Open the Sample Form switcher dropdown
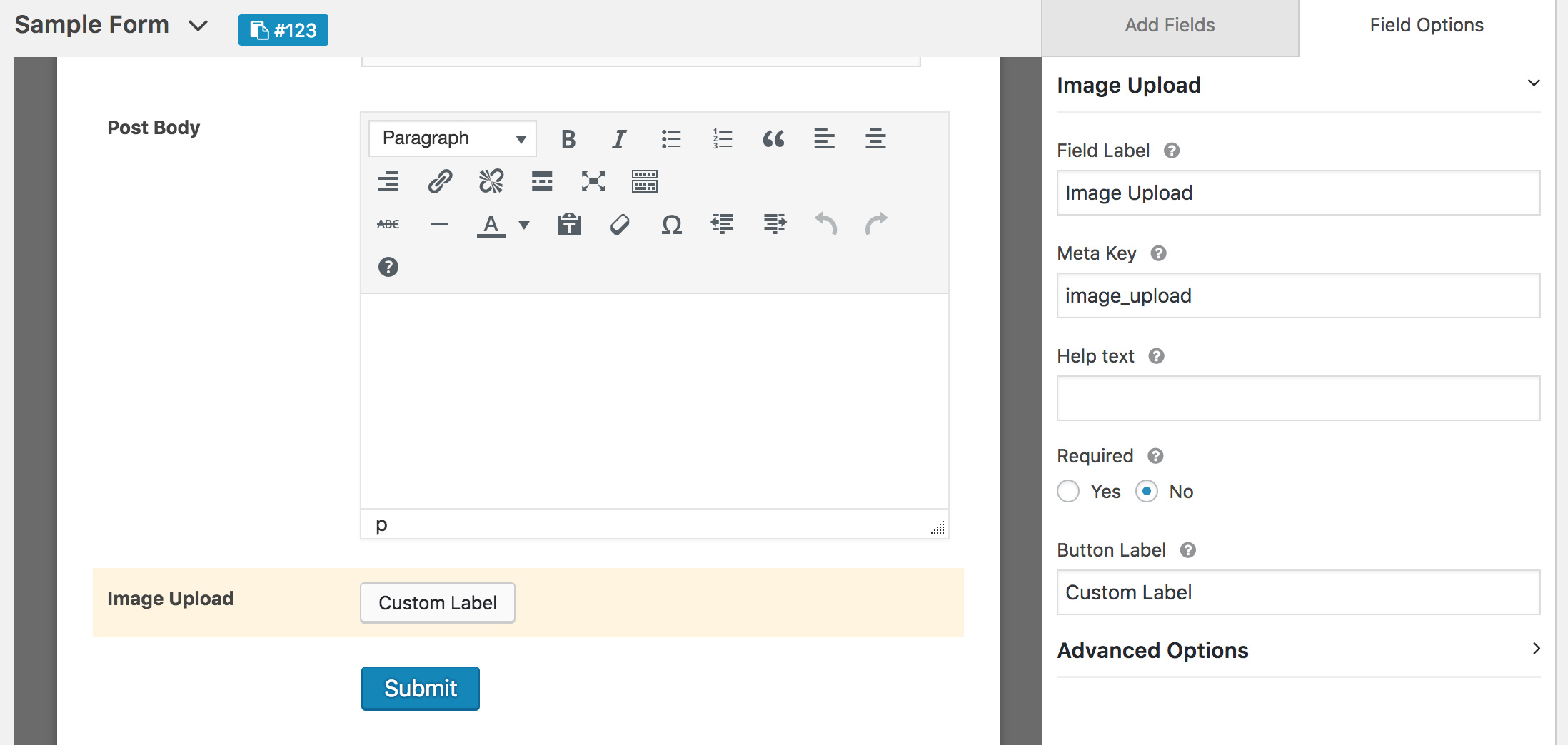Viewport: 1568px width, 745px height. 198,26
